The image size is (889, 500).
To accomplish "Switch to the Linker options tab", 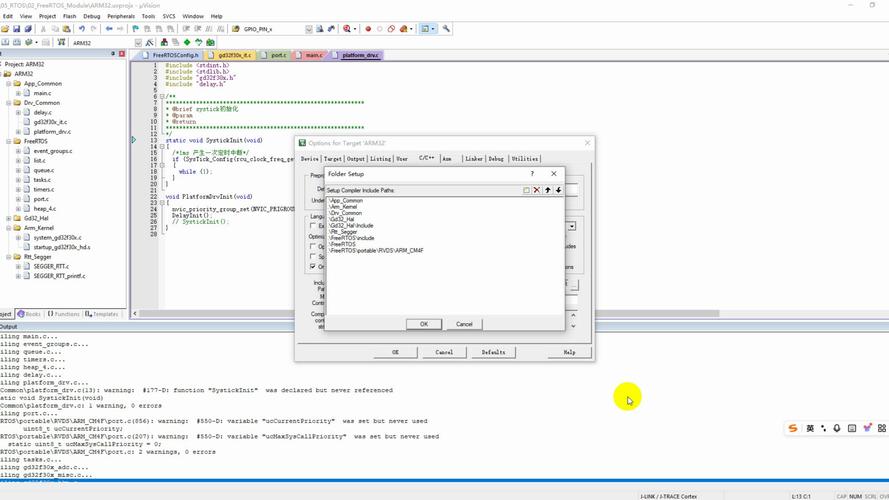I will pos(473,159).
